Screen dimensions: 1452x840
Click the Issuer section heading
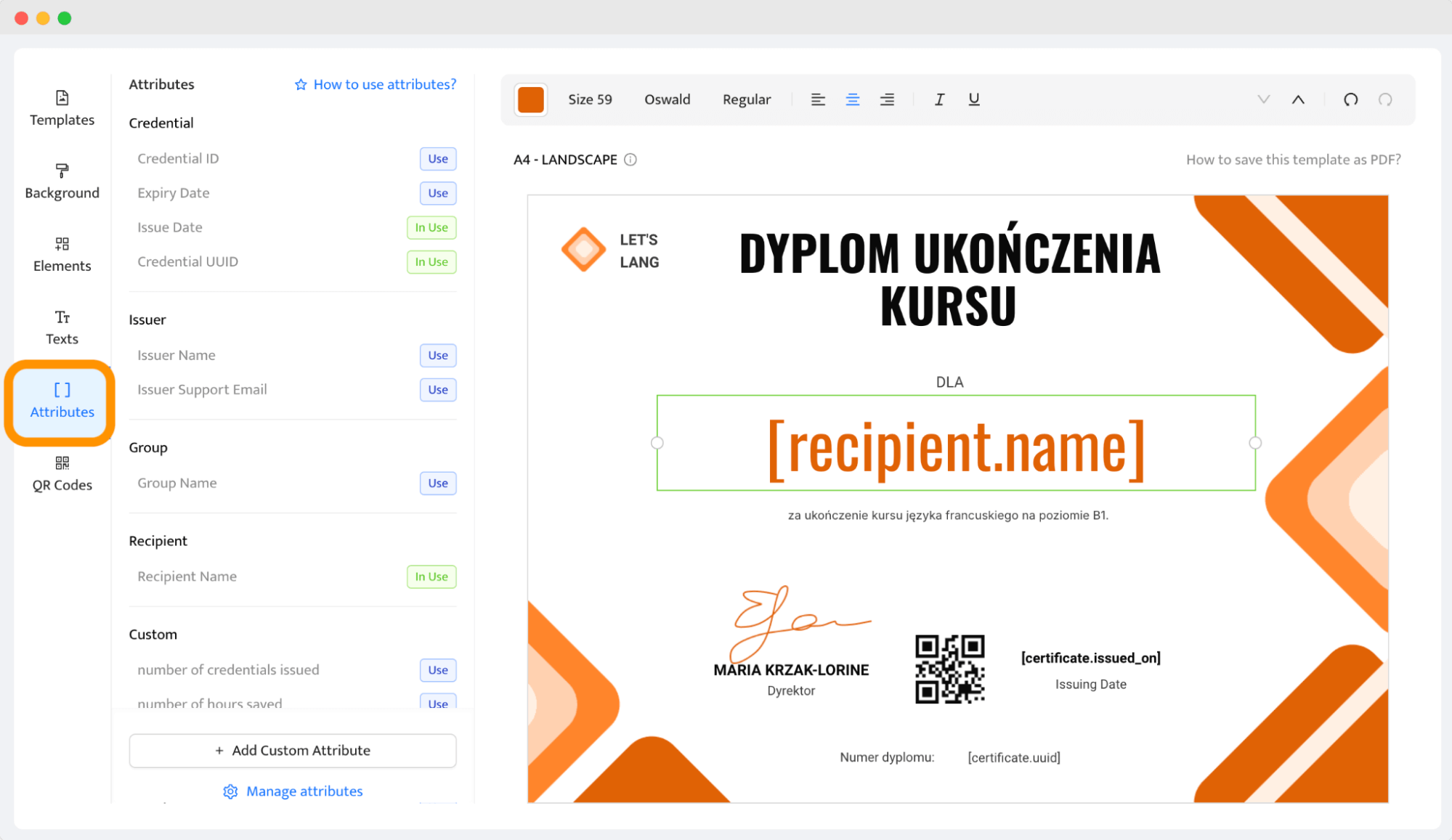147,319
